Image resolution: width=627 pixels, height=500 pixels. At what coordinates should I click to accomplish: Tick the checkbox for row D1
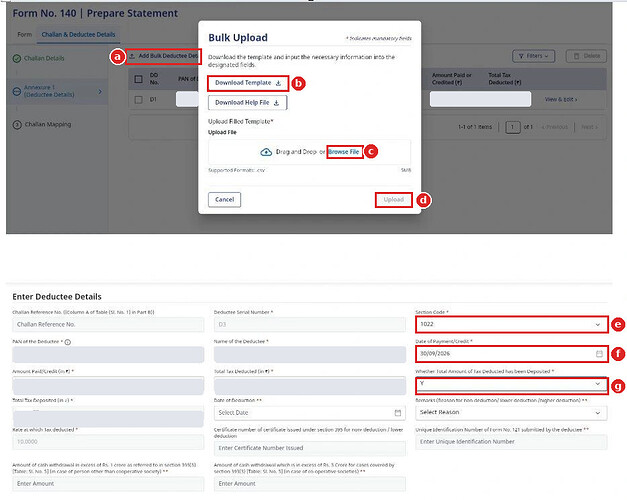[x=138, y=100]
